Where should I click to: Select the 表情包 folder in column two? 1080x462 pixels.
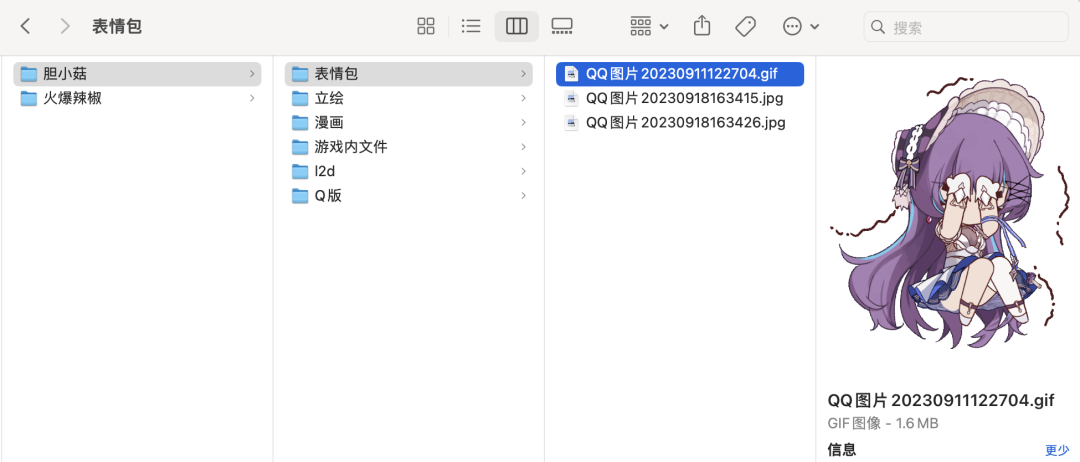click(x=408, y=74)
